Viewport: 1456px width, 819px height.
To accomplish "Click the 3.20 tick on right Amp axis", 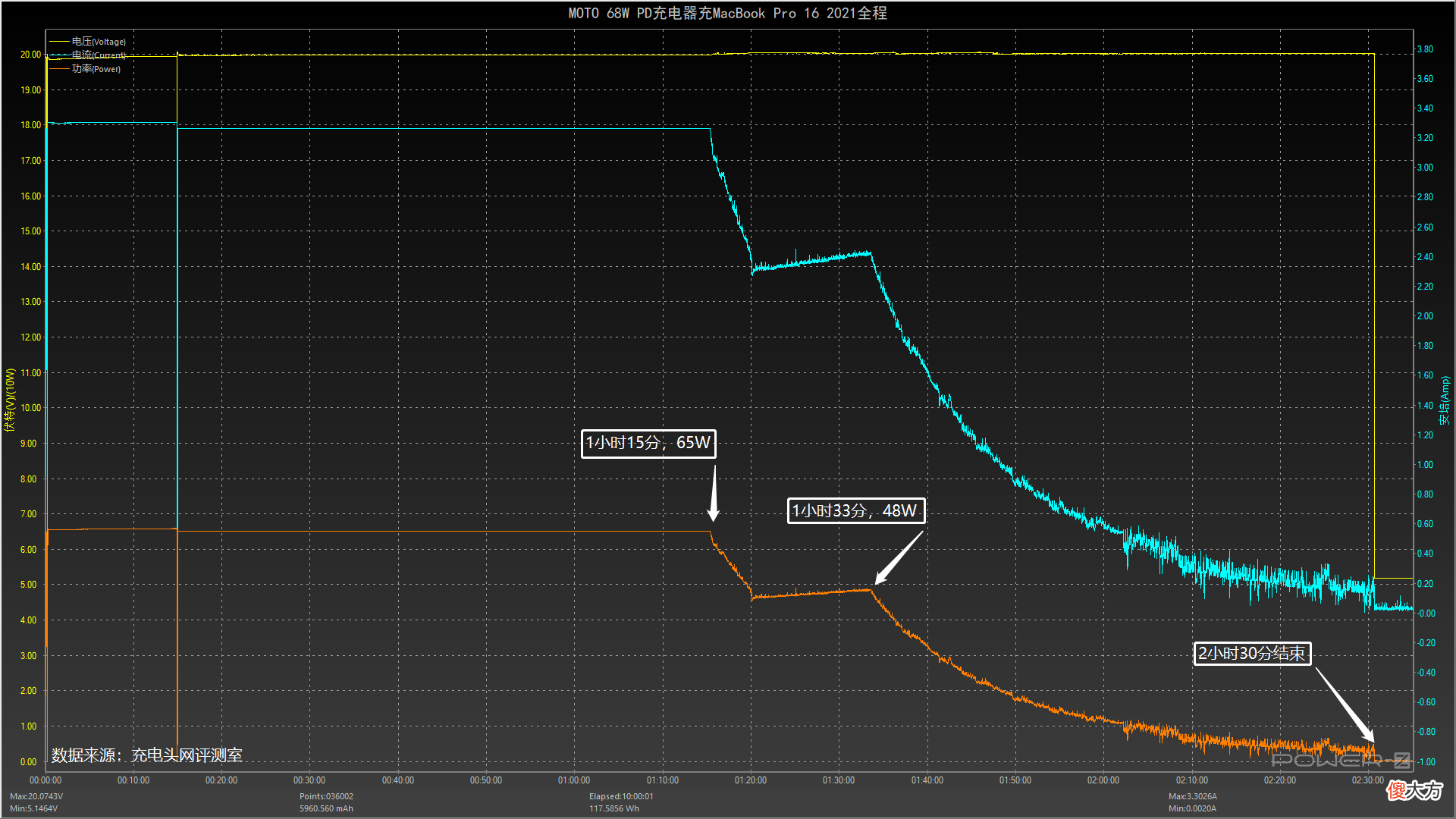I will coord(1425,138).
